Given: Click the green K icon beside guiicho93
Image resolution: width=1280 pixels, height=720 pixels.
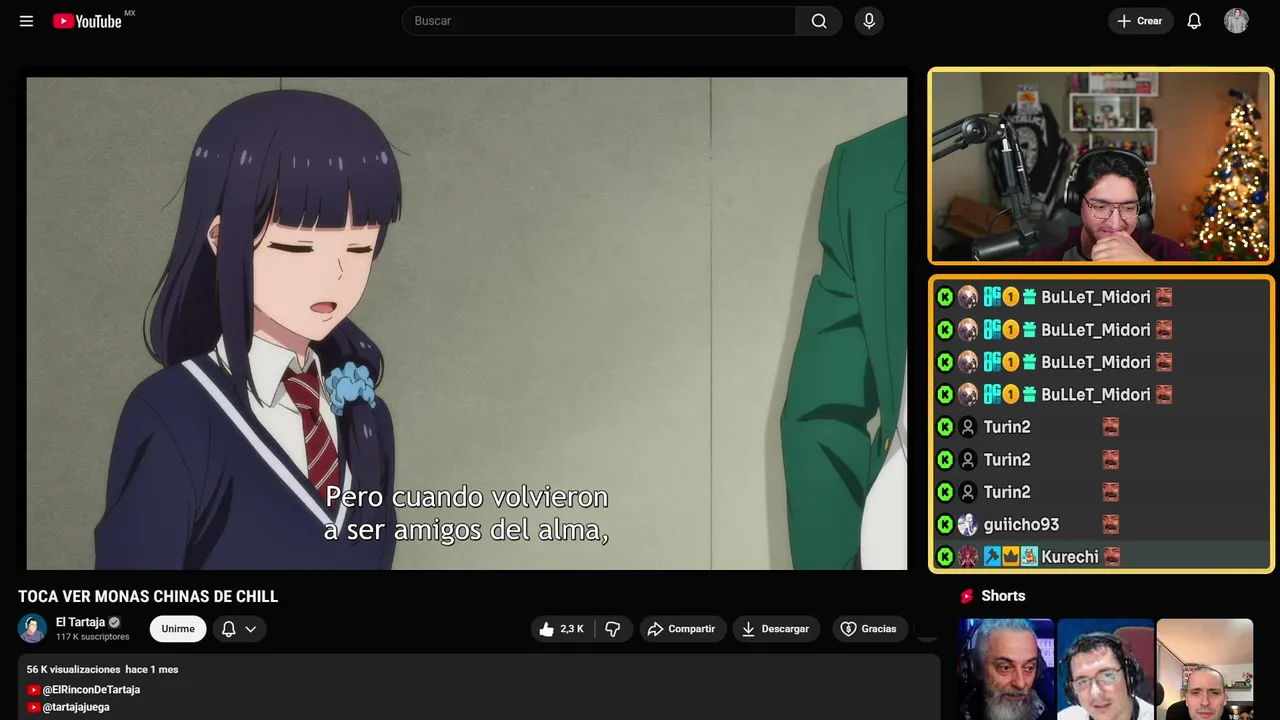Looking at the screenshot, I should click(945, 524).
